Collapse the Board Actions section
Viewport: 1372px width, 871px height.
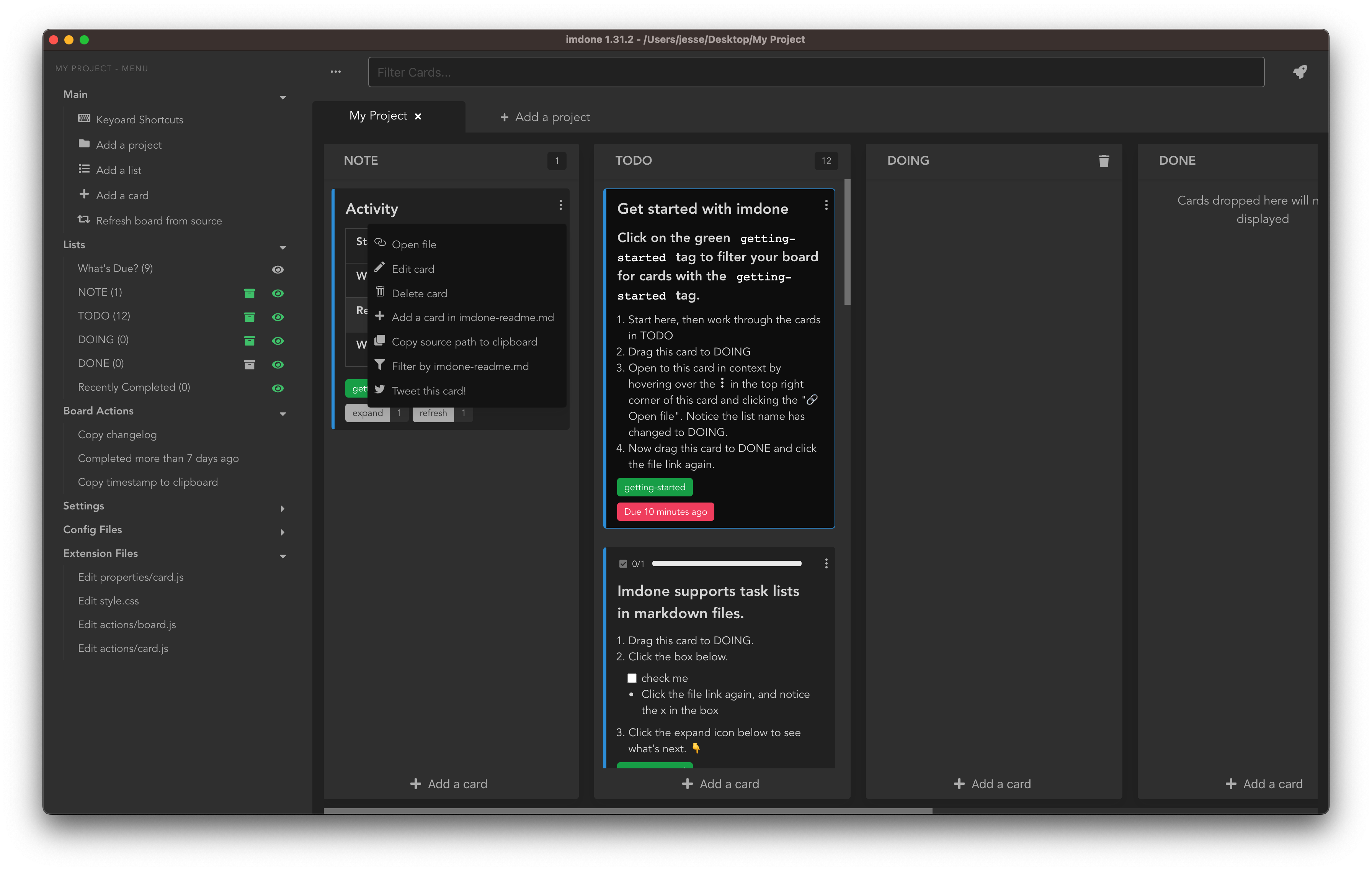(283, 414)
